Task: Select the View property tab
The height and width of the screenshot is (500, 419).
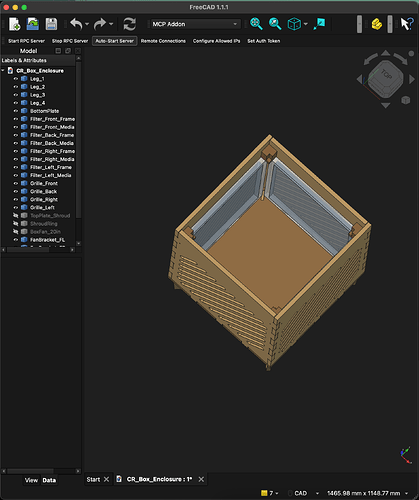Action: 31,480
